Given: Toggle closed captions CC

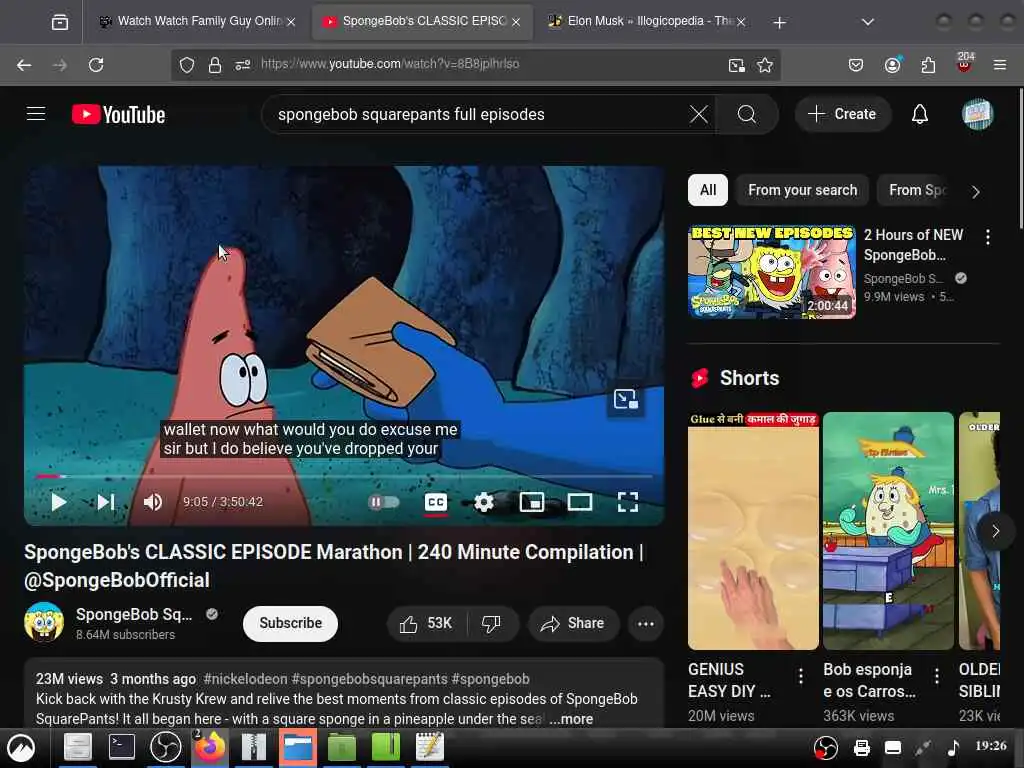Looking at the screenshot, I should coord(436,502).
